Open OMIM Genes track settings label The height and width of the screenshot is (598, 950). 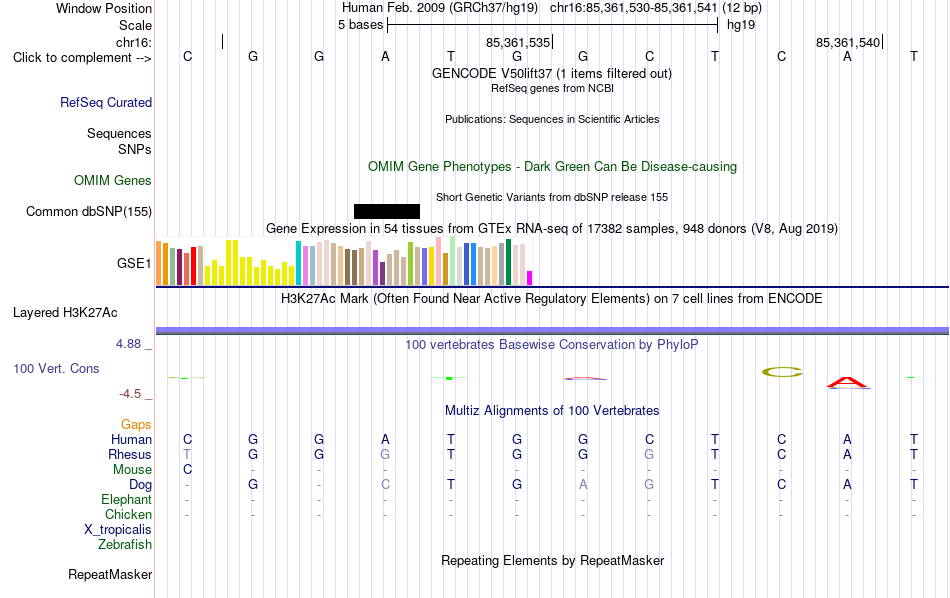pos(113,181)
